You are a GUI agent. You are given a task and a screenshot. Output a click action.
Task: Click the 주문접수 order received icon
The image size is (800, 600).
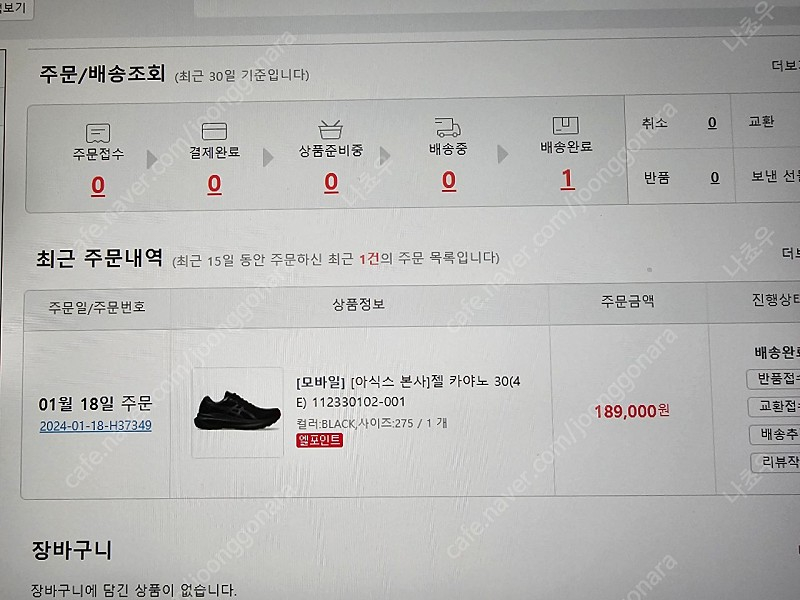[x=98, y=133]
